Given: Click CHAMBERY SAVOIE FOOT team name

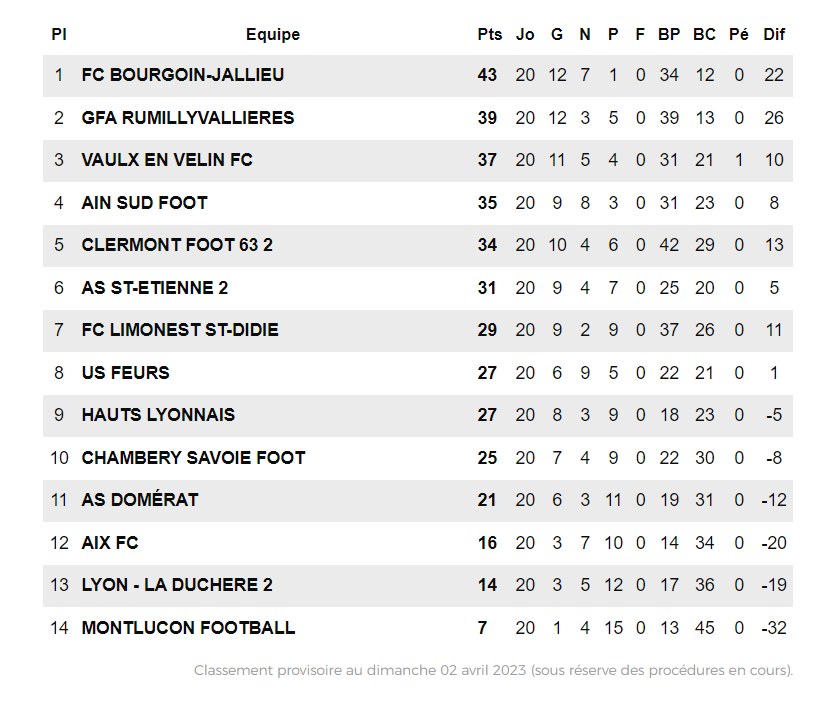Looking at the screenshot, I should tap(193, 458).
